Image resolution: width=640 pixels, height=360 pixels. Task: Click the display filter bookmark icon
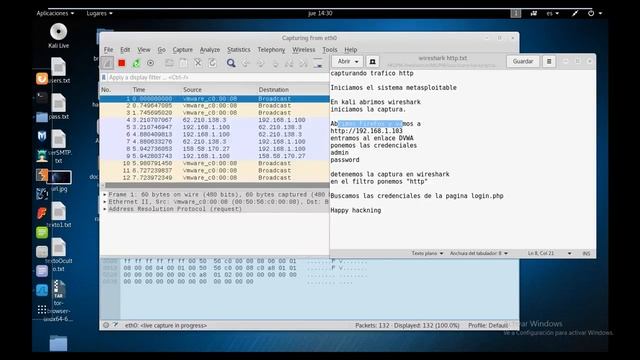coord(104,77)
